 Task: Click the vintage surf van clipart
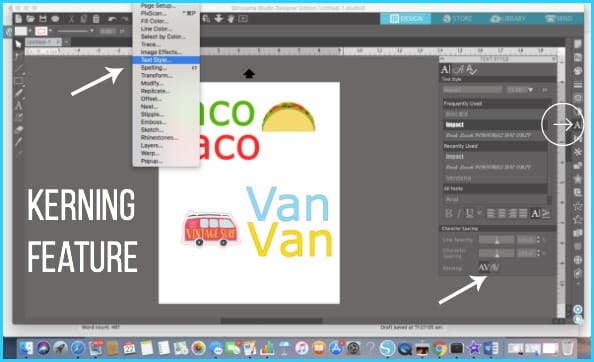click(211, 229)
